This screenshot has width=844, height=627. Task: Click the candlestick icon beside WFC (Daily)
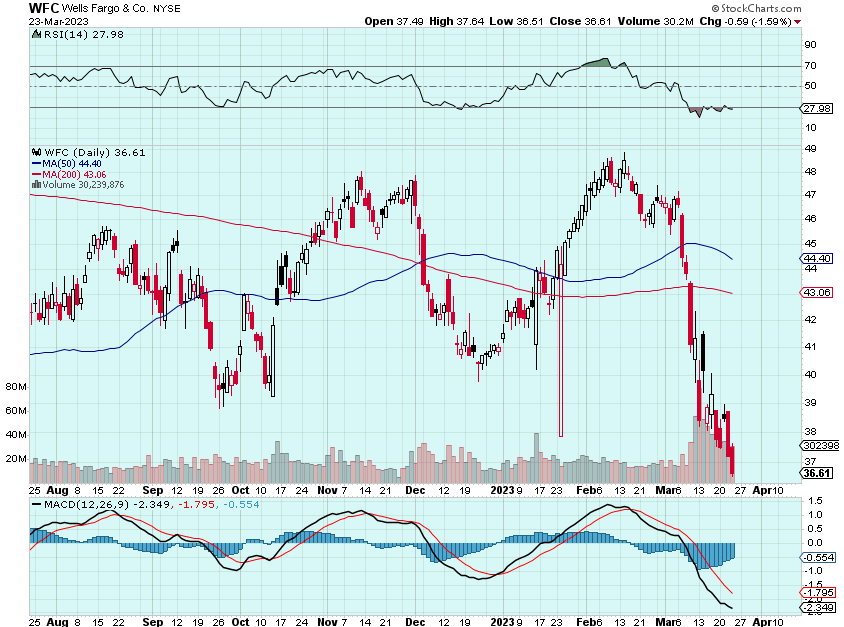(x=37, y=152)
